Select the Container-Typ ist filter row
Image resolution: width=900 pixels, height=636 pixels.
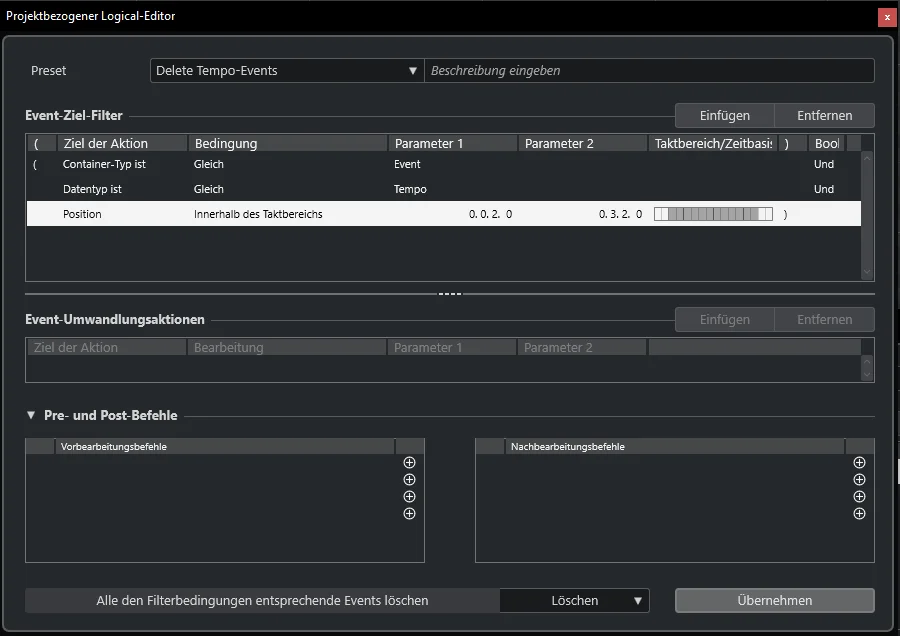tap(443, 164)
